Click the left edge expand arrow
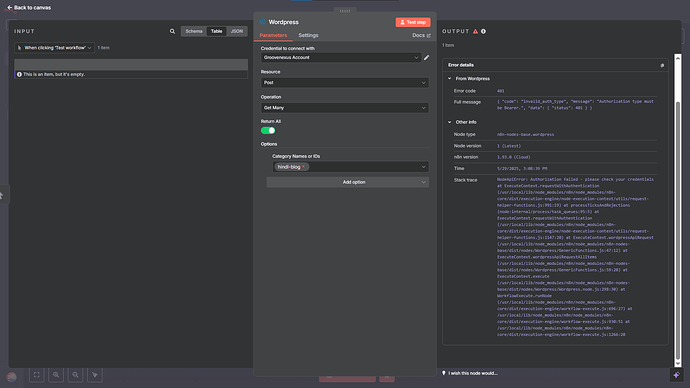Viewport: 690px width, 388px height. coord(2,195)
